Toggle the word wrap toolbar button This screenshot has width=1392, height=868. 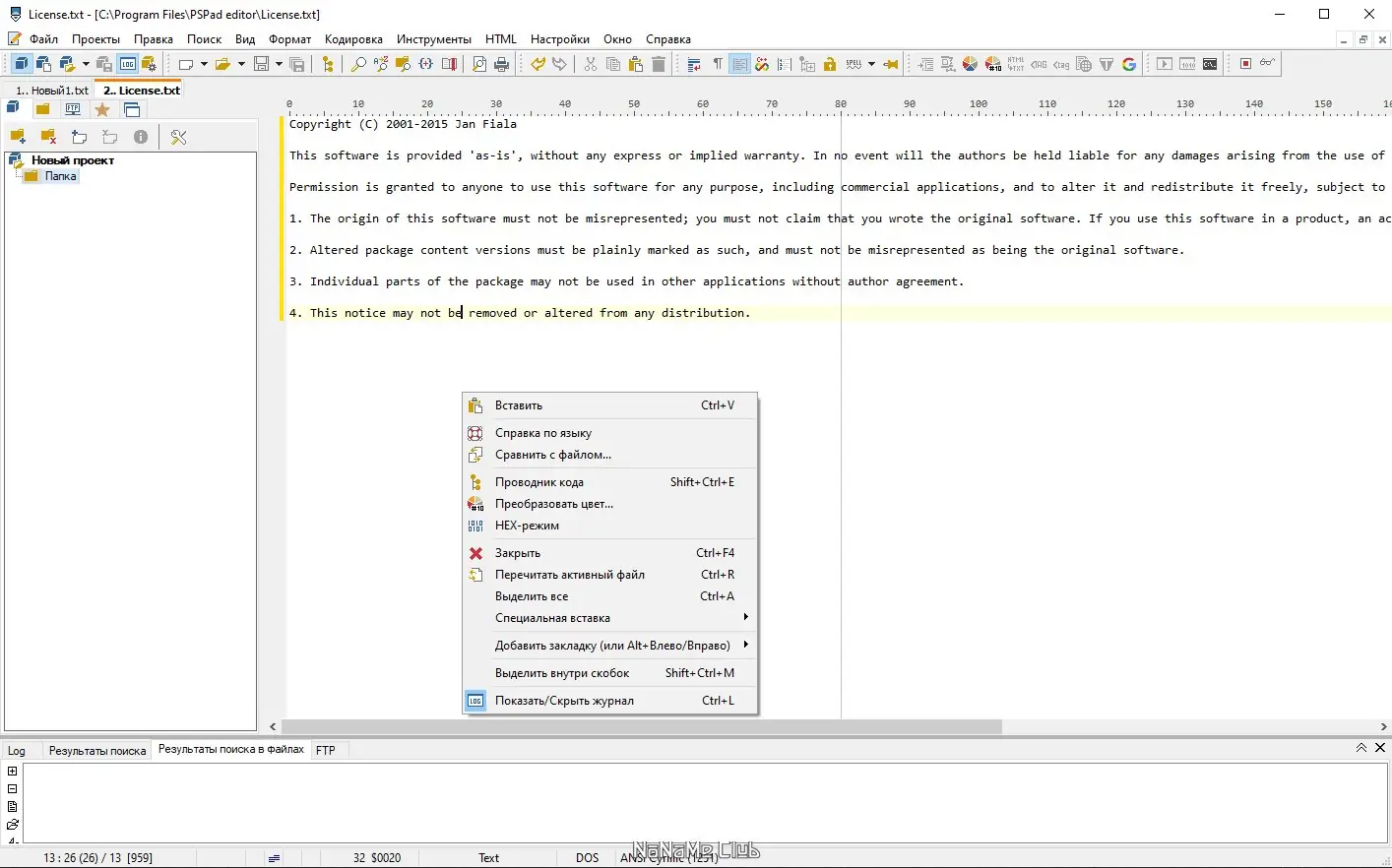click(694, 64)
